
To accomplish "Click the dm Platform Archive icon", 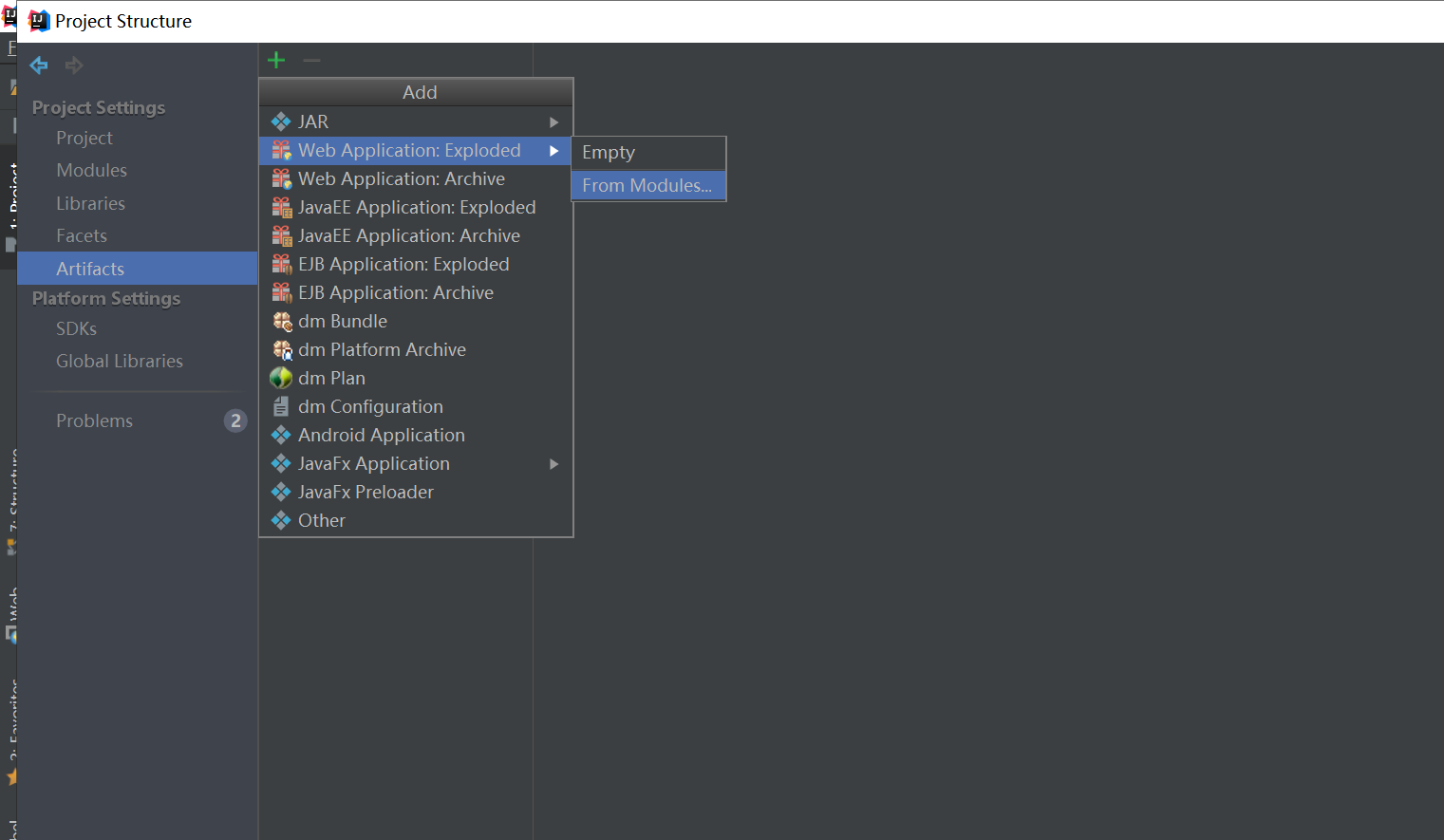I will click(x=282, y=349).
